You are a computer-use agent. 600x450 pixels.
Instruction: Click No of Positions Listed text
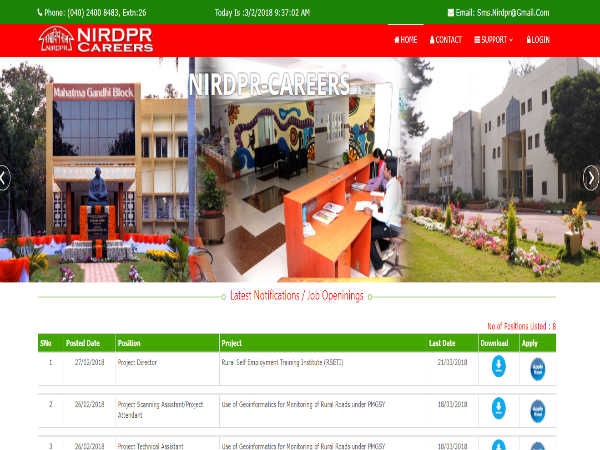[522, 326]
